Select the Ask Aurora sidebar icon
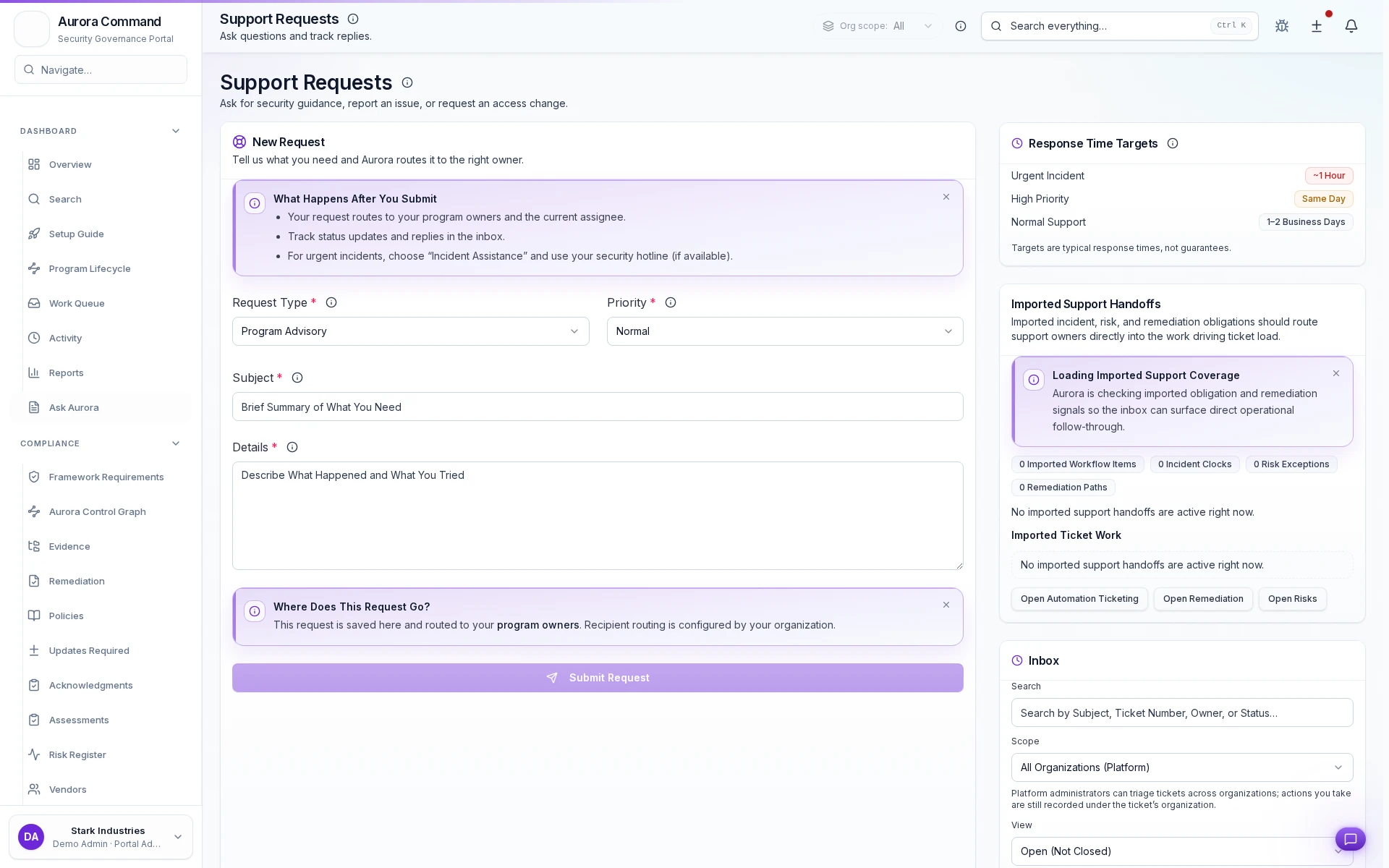 (x=34, y=407)
